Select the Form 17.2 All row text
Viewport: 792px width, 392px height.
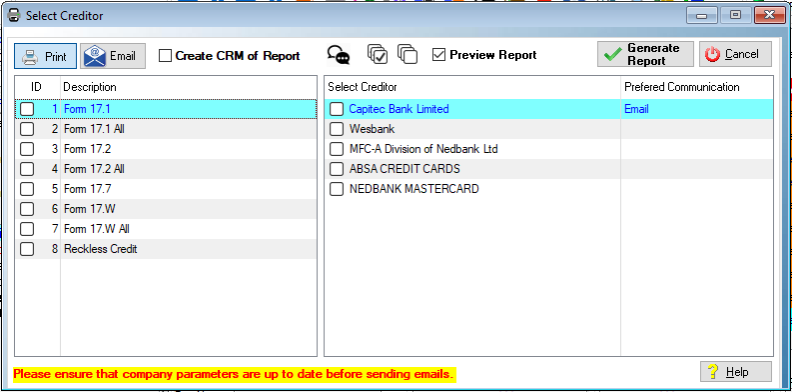[94, 169]
